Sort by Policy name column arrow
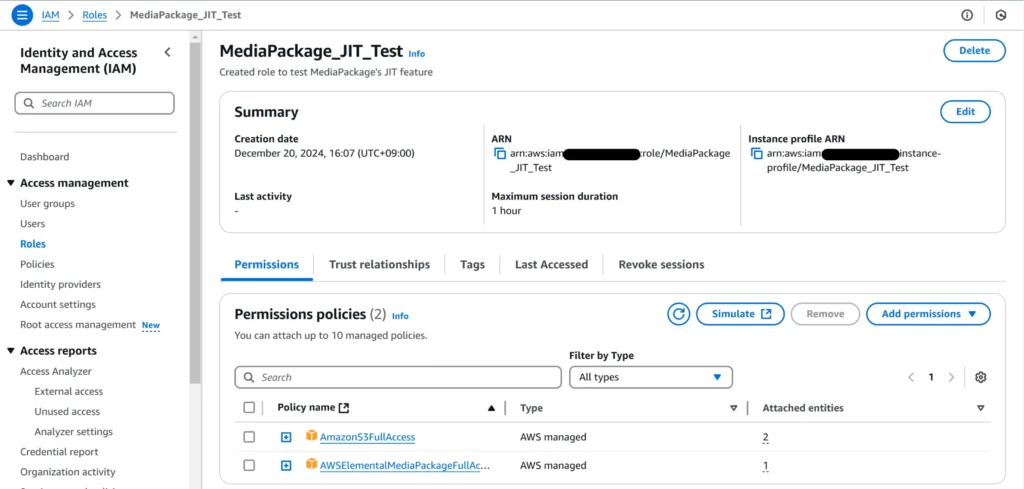This screenshot has height=489, width=1024. click(491, 408)
